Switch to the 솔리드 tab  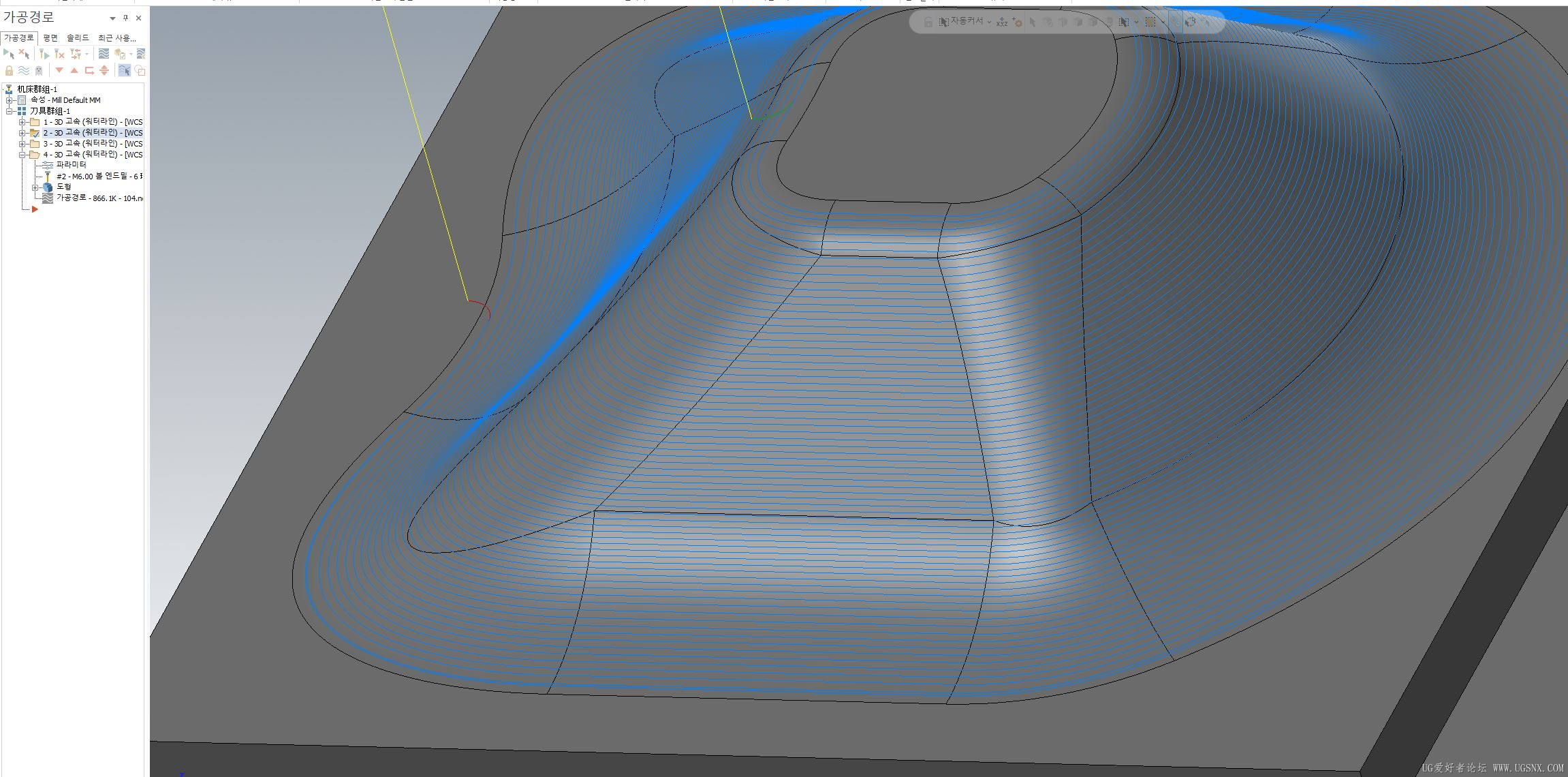point(78,38)
